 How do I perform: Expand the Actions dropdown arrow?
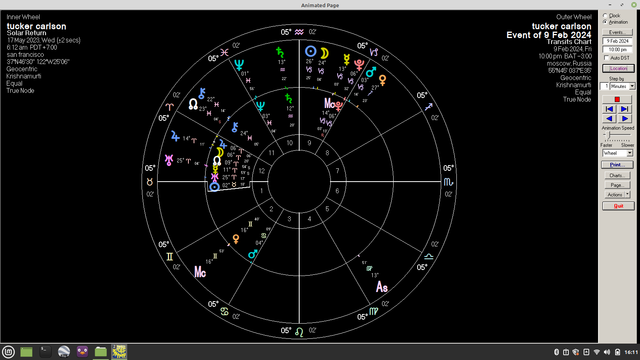click(x=628, y=195)
